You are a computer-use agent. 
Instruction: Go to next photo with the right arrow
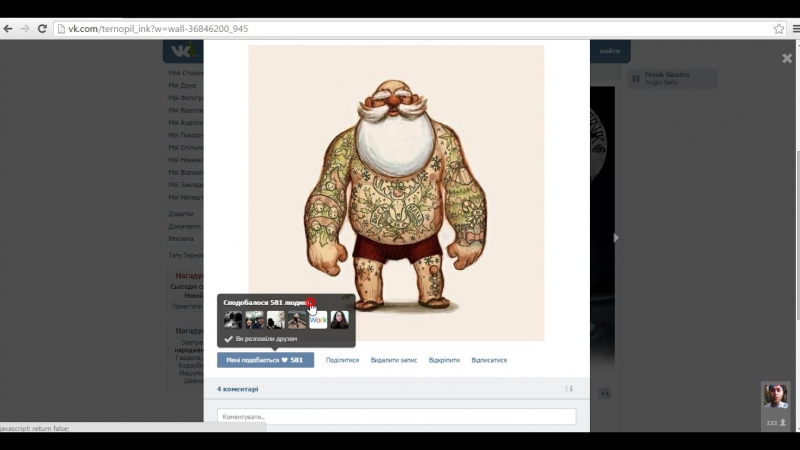click(615, 238)
